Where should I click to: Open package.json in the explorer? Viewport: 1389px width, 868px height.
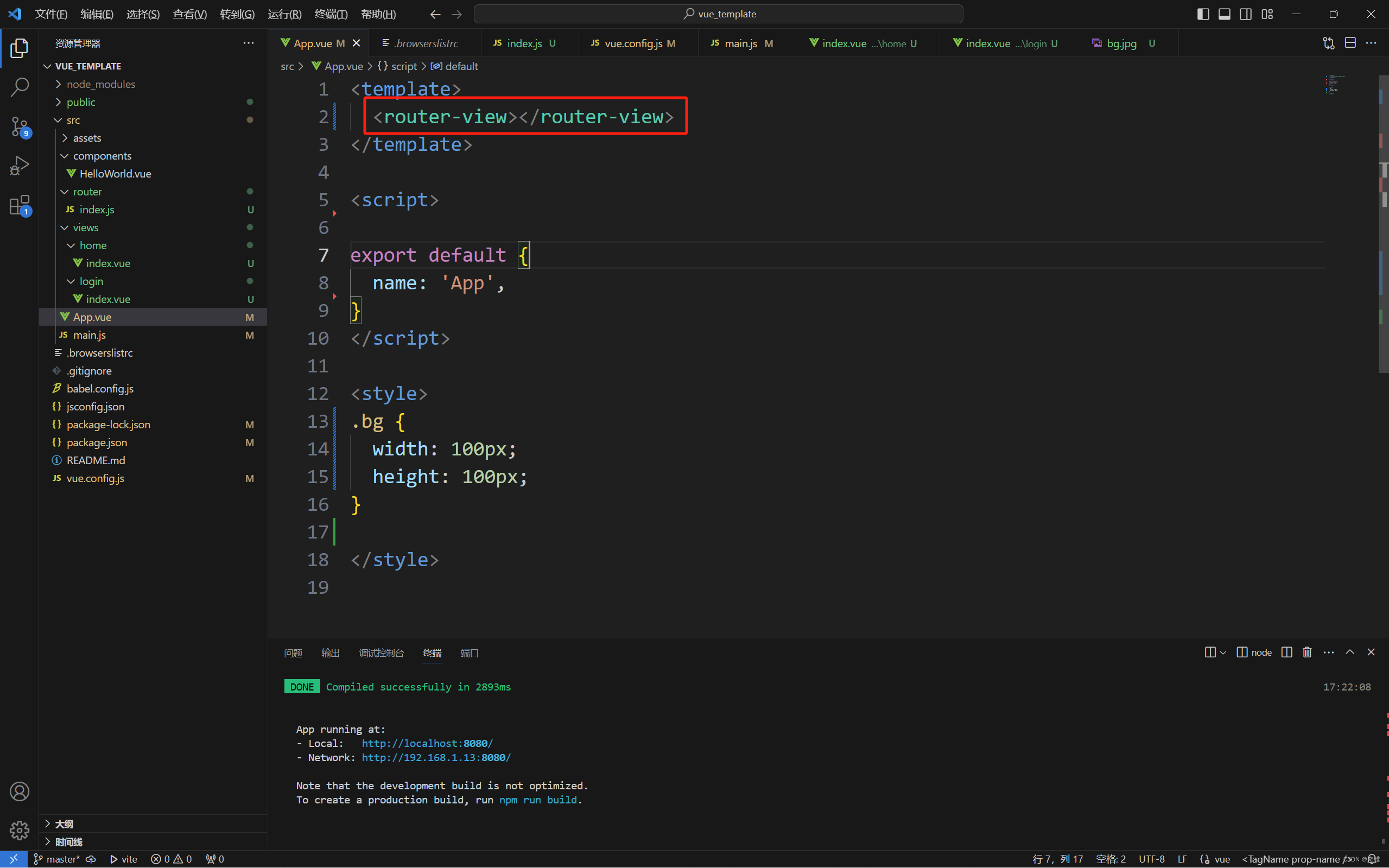point(153,442)
